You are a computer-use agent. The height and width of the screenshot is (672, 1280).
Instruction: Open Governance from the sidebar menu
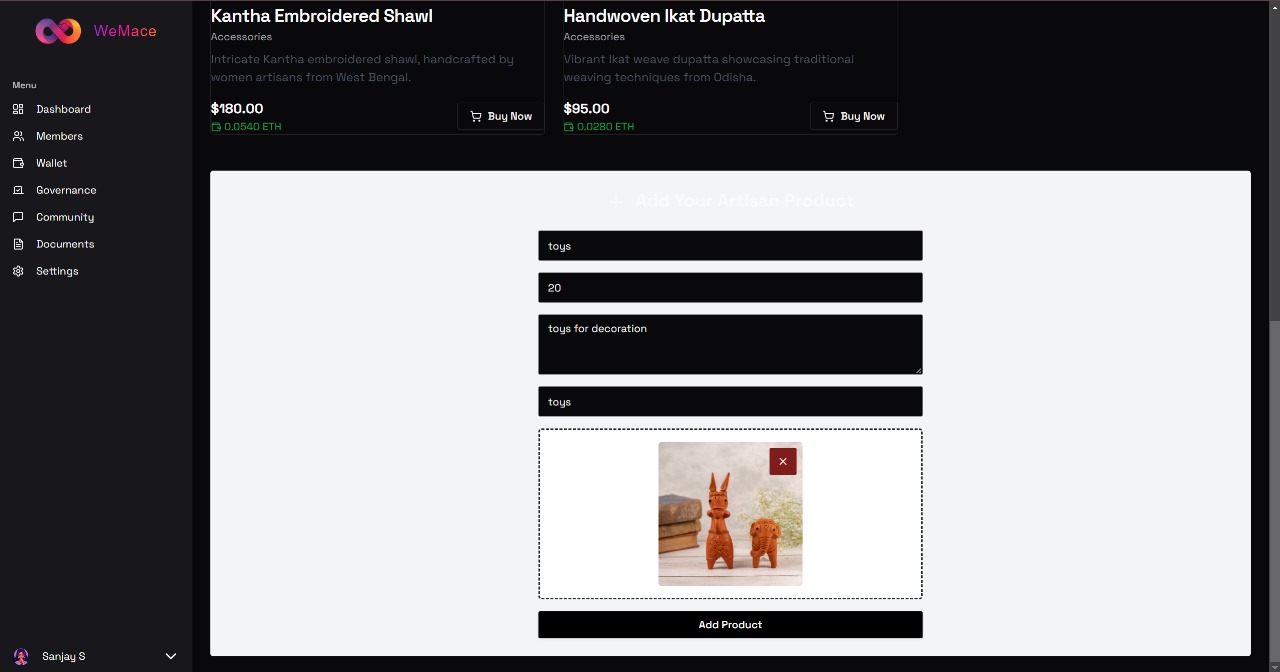tap(66, 190)
